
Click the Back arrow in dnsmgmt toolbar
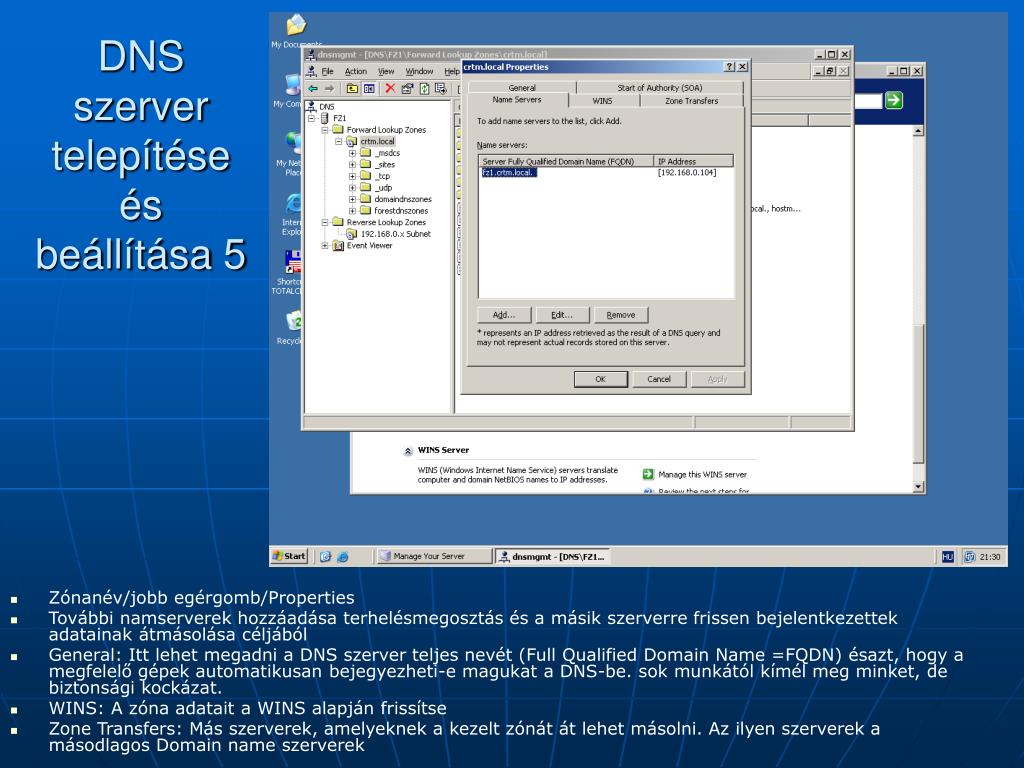tap(313, 88)
